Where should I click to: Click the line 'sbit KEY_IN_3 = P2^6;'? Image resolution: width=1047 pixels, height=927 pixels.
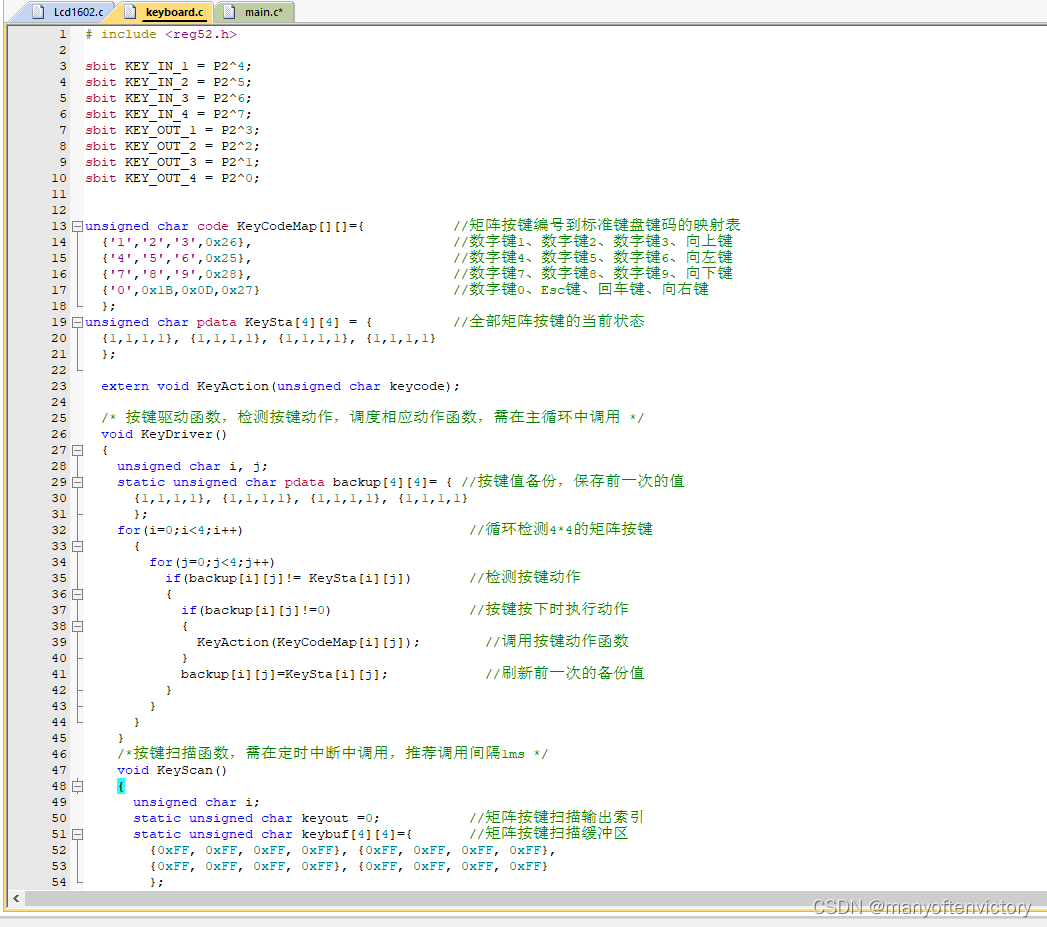(x=168, y=98)
